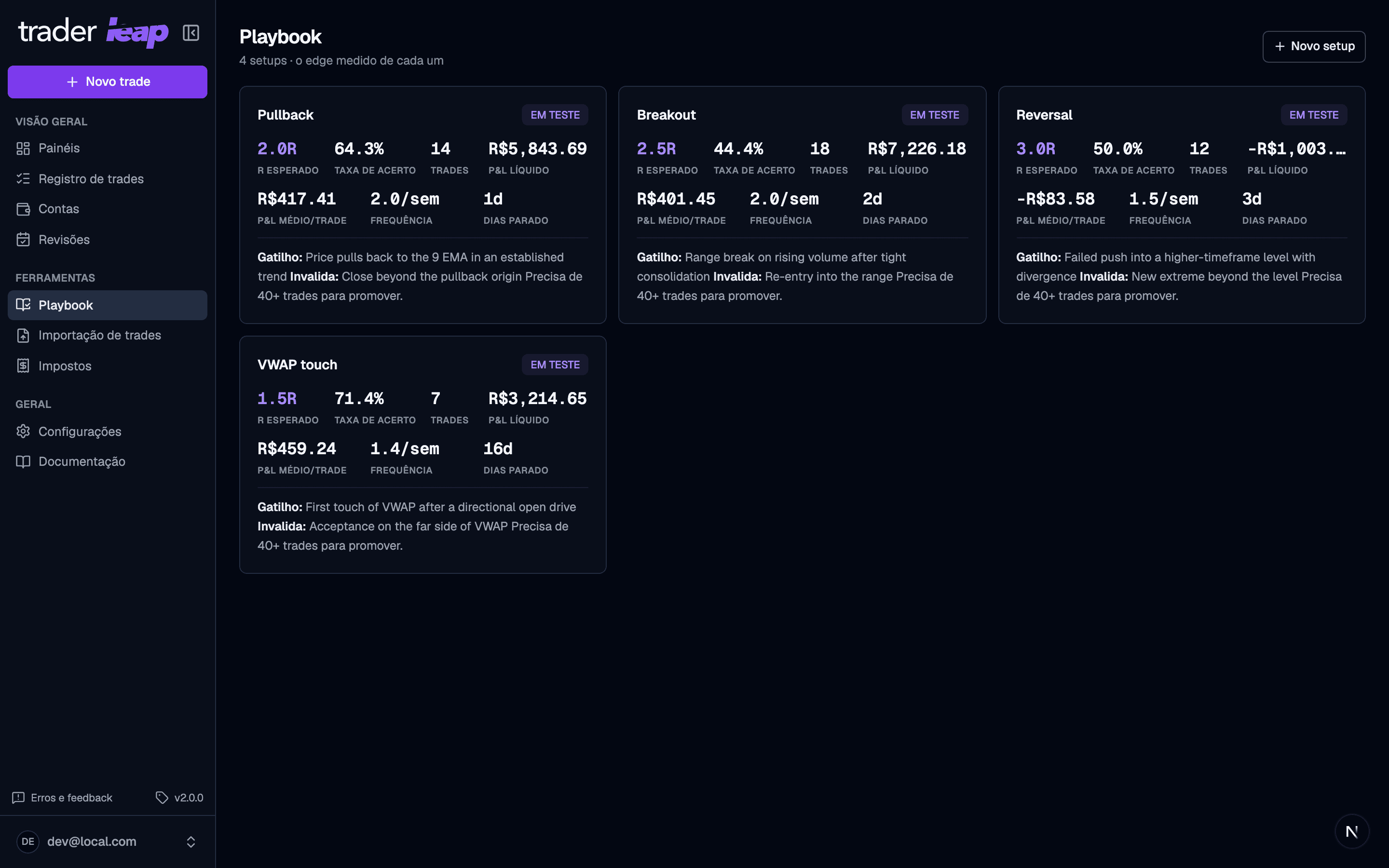Click the -R$83.58 average P&L value
1389x868 pixels.
tap(1056, 199)
